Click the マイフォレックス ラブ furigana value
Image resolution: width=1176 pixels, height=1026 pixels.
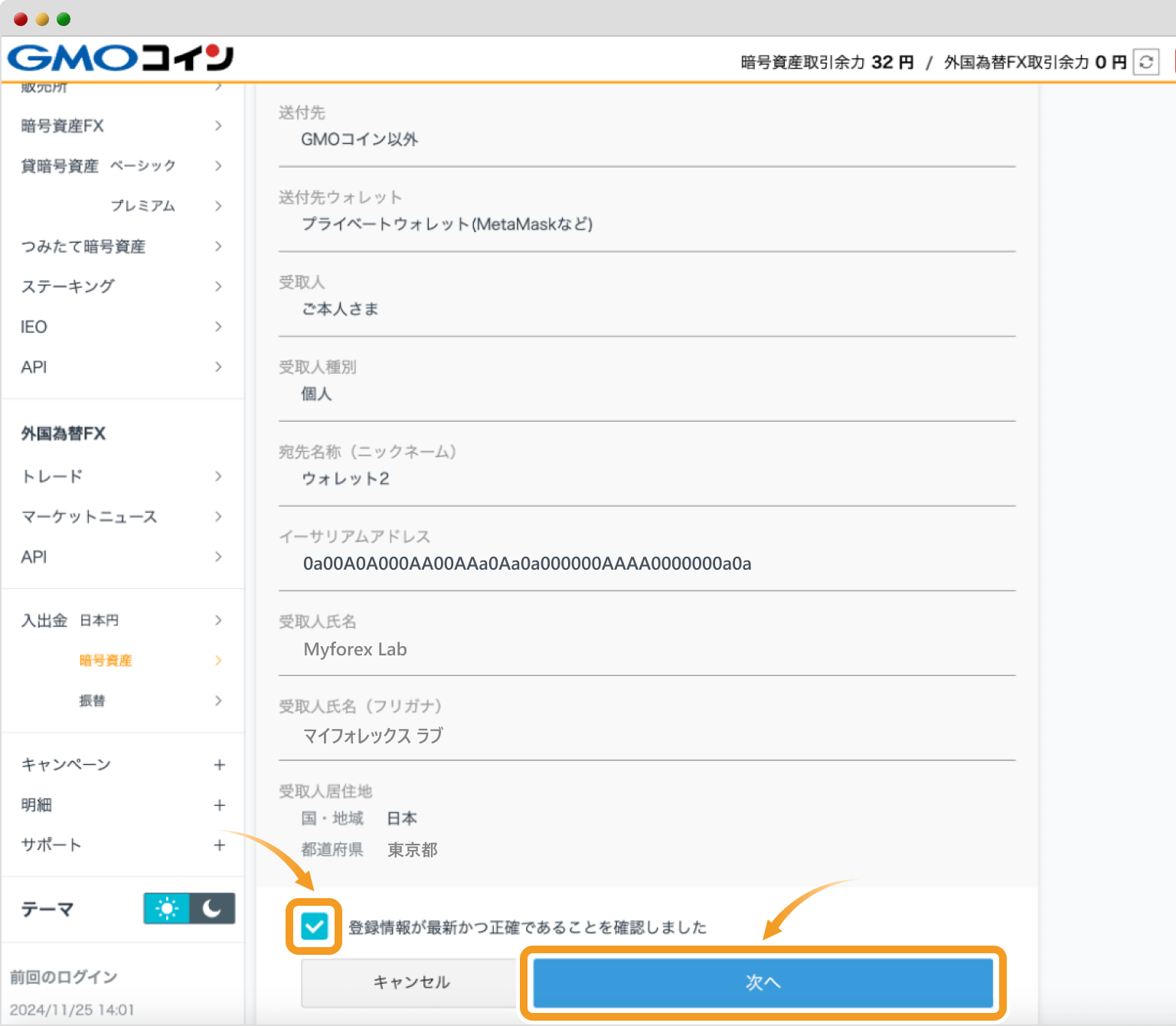373,735
